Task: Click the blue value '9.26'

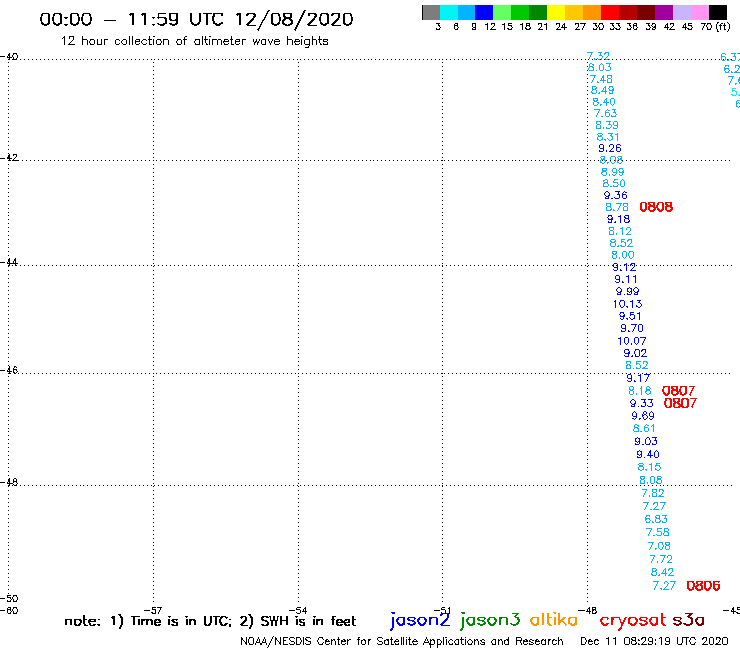Action: (x=610, y=148)
